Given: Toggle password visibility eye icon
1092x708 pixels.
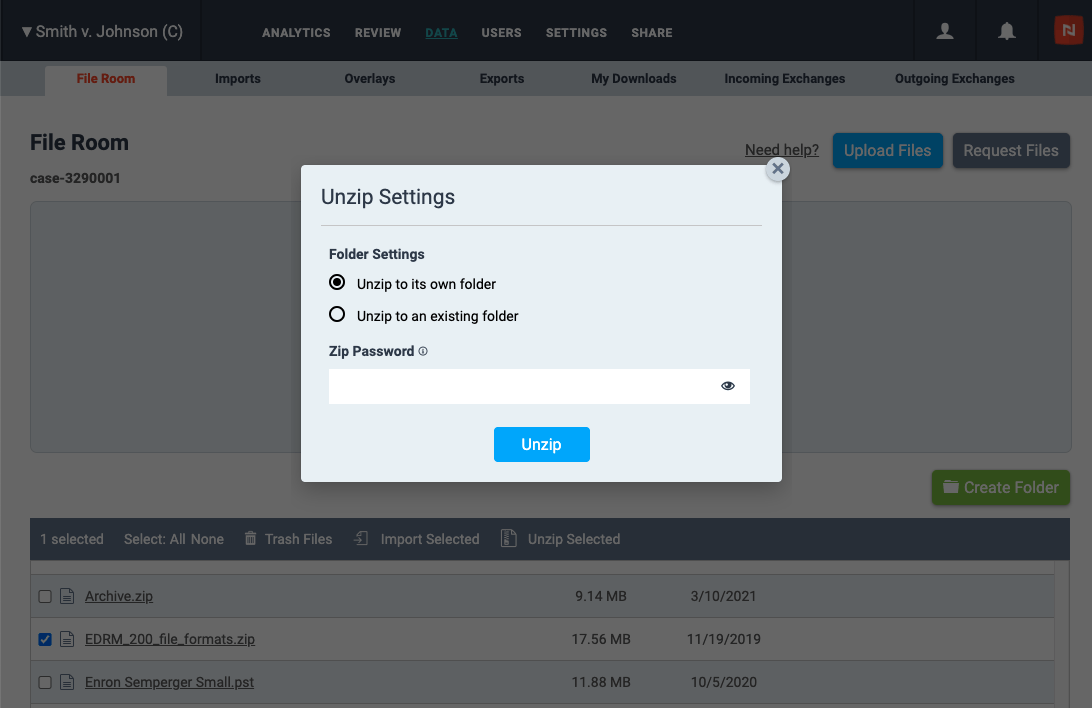Looking at the screenshot, I should [x=728, y=386].
